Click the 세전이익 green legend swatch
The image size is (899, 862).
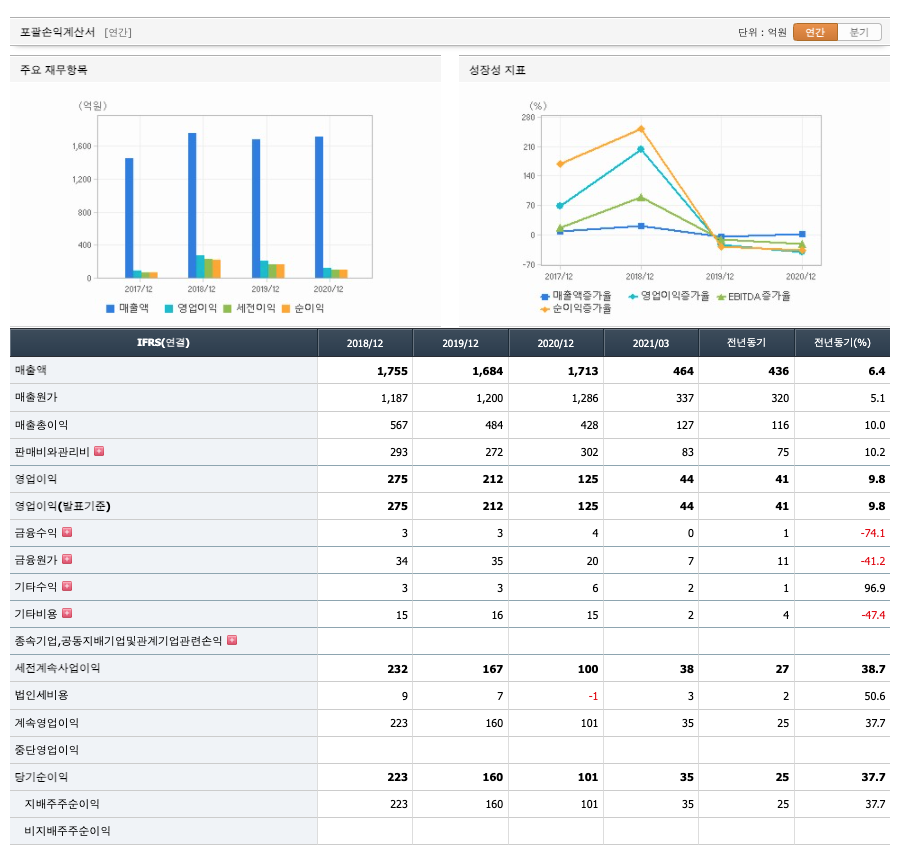[227, 309]
